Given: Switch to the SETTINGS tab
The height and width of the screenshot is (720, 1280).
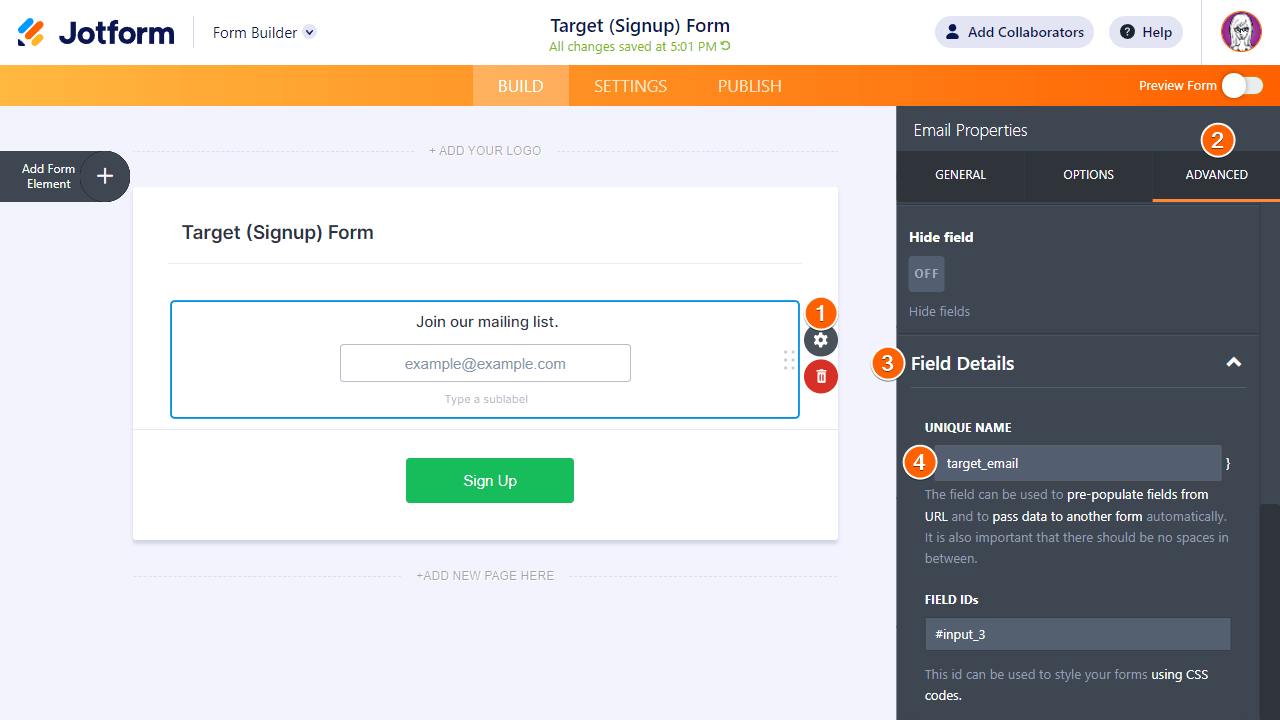Looking at the screenshot, I should click(630, 86).
